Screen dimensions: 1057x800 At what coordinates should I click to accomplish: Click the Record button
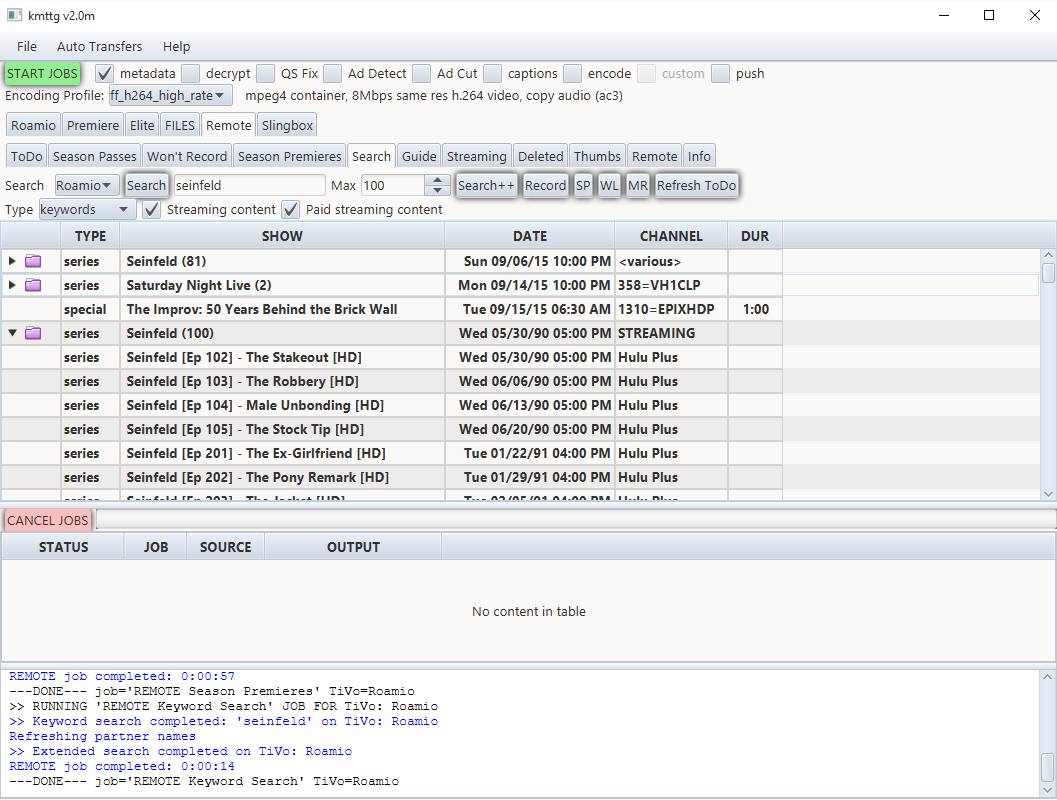[545, 185]
